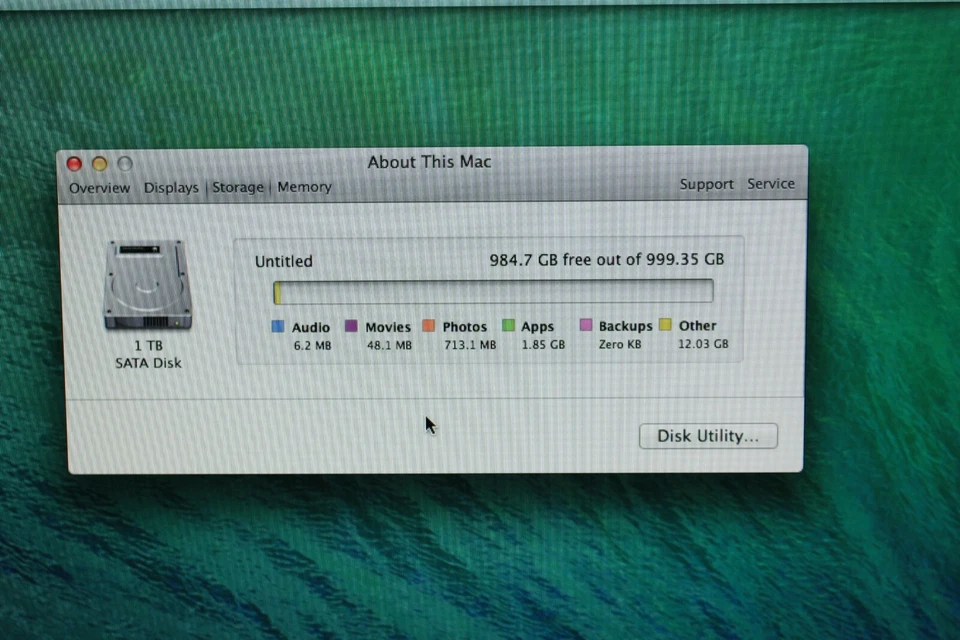Switch to the Overview tab
This screenshot has height=640, width=960.
99,188
